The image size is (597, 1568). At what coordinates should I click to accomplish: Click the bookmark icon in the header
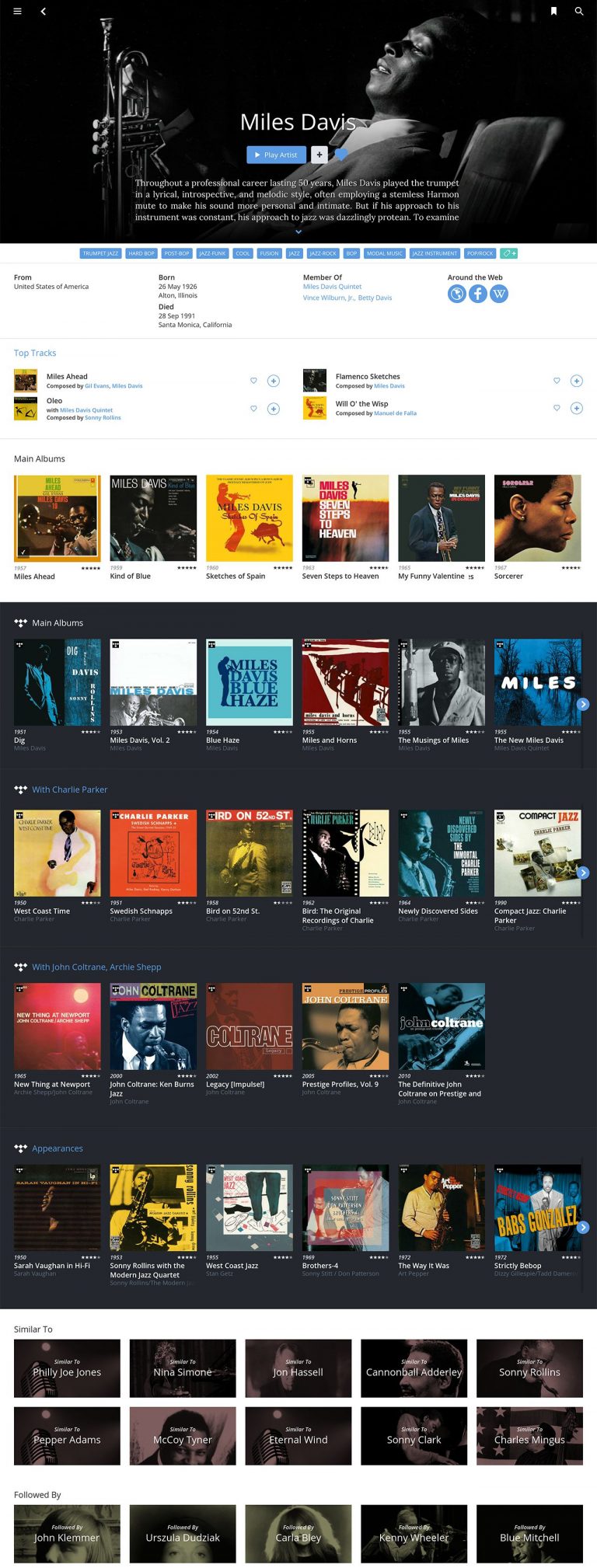tap(553, 11)
